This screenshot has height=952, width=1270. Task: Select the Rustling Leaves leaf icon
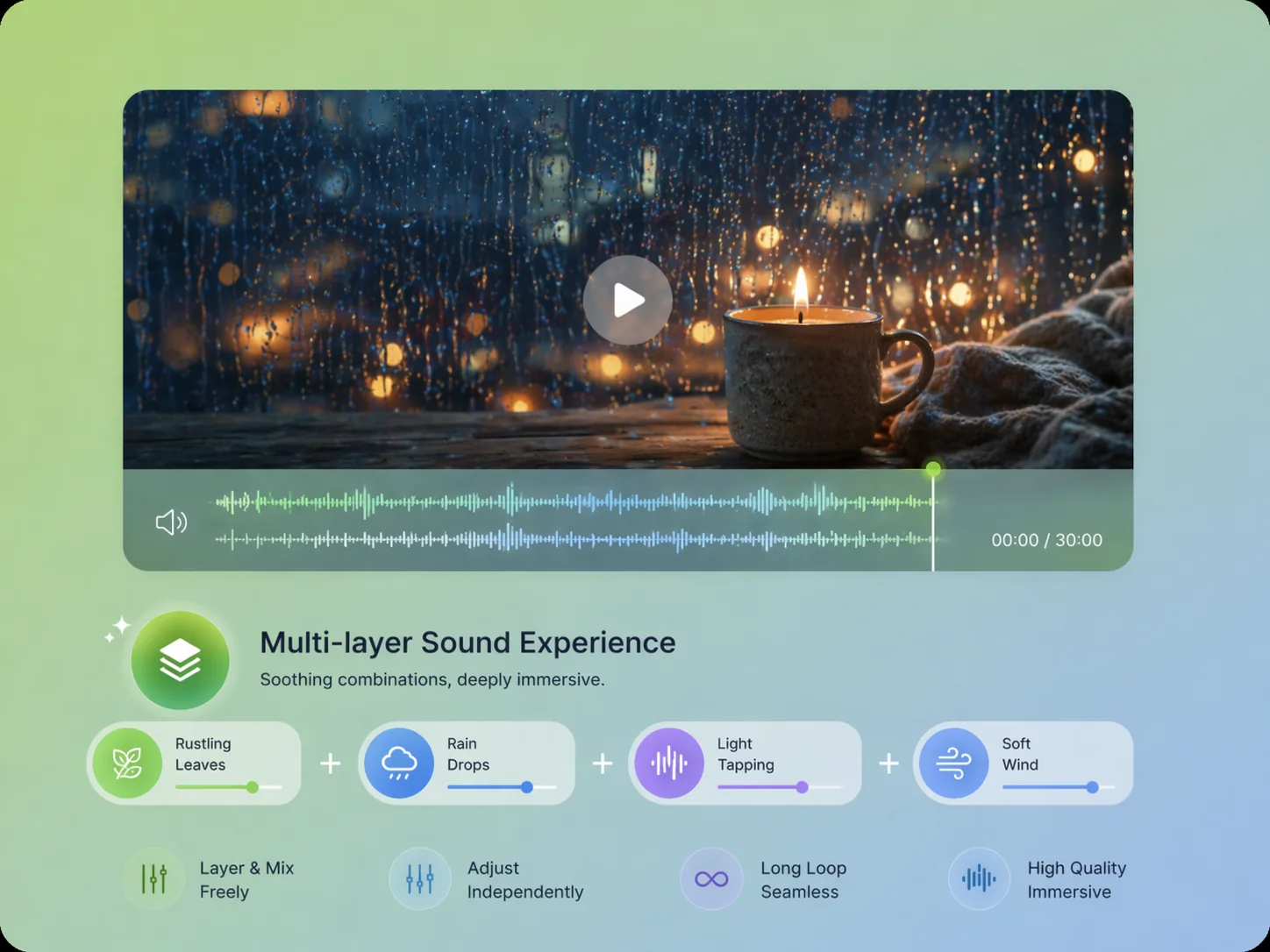tap(128, 762)
